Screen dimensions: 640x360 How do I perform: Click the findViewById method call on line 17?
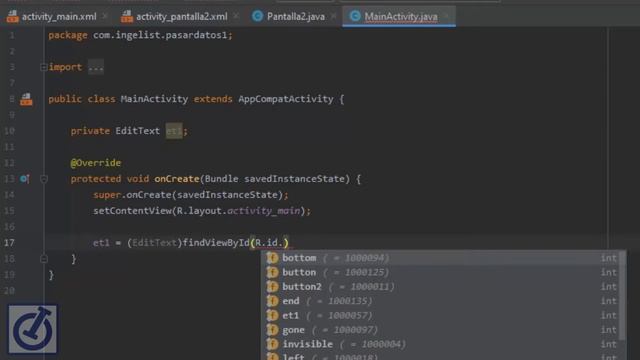[216, 243]
